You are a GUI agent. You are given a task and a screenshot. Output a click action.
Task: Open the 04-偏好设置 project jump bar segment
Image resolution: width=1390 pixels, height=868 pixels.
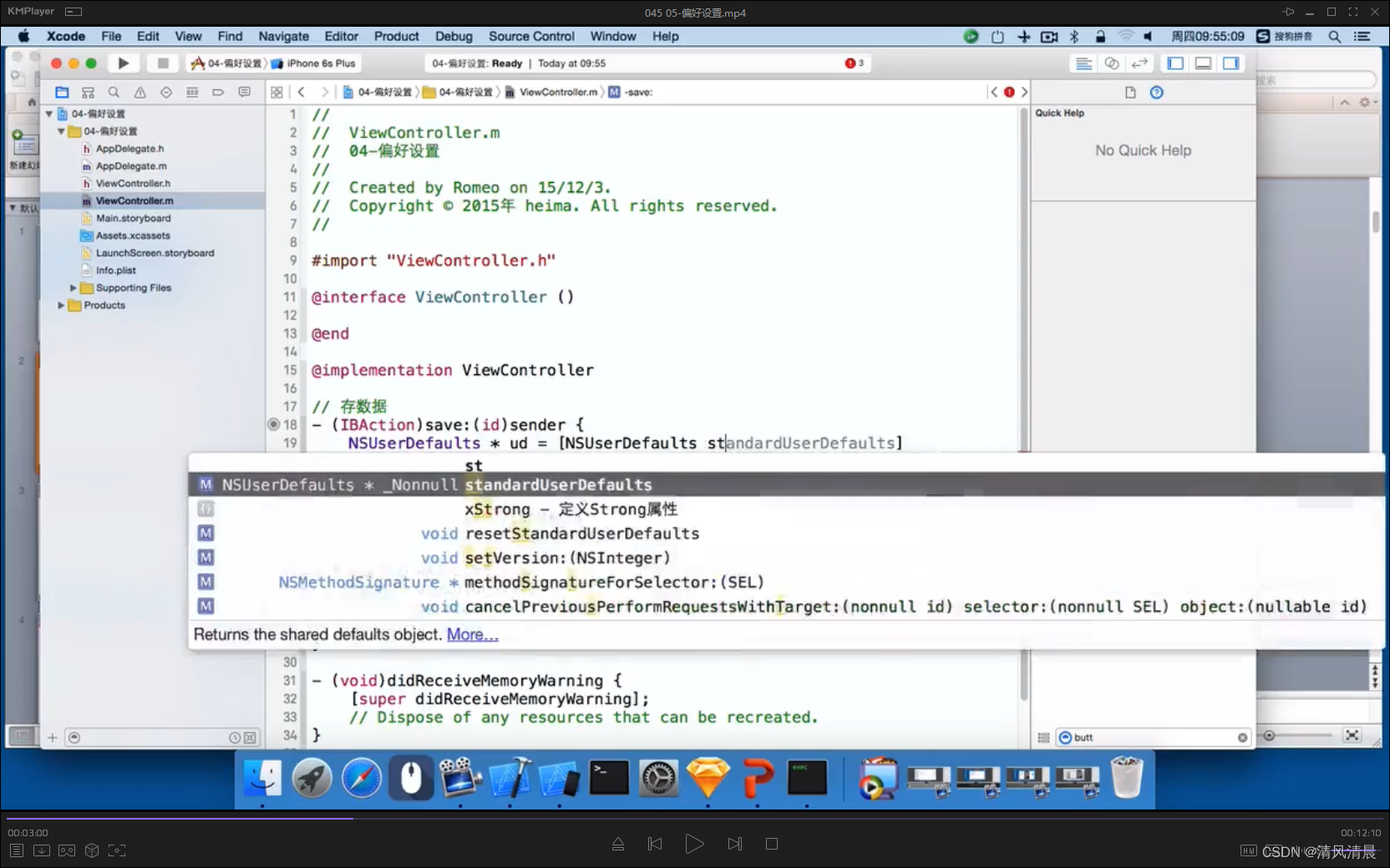click(378, 93)
